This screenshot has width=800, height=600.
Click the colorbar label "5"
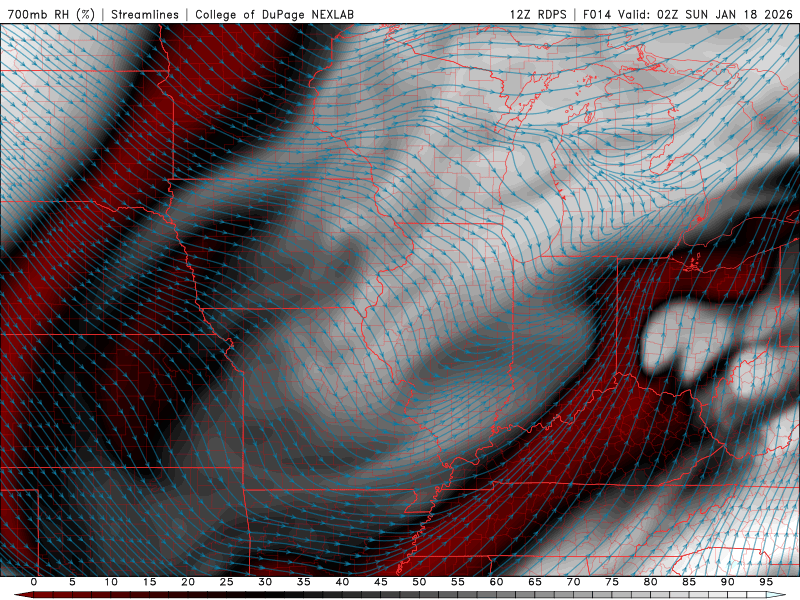pos(72,582)
